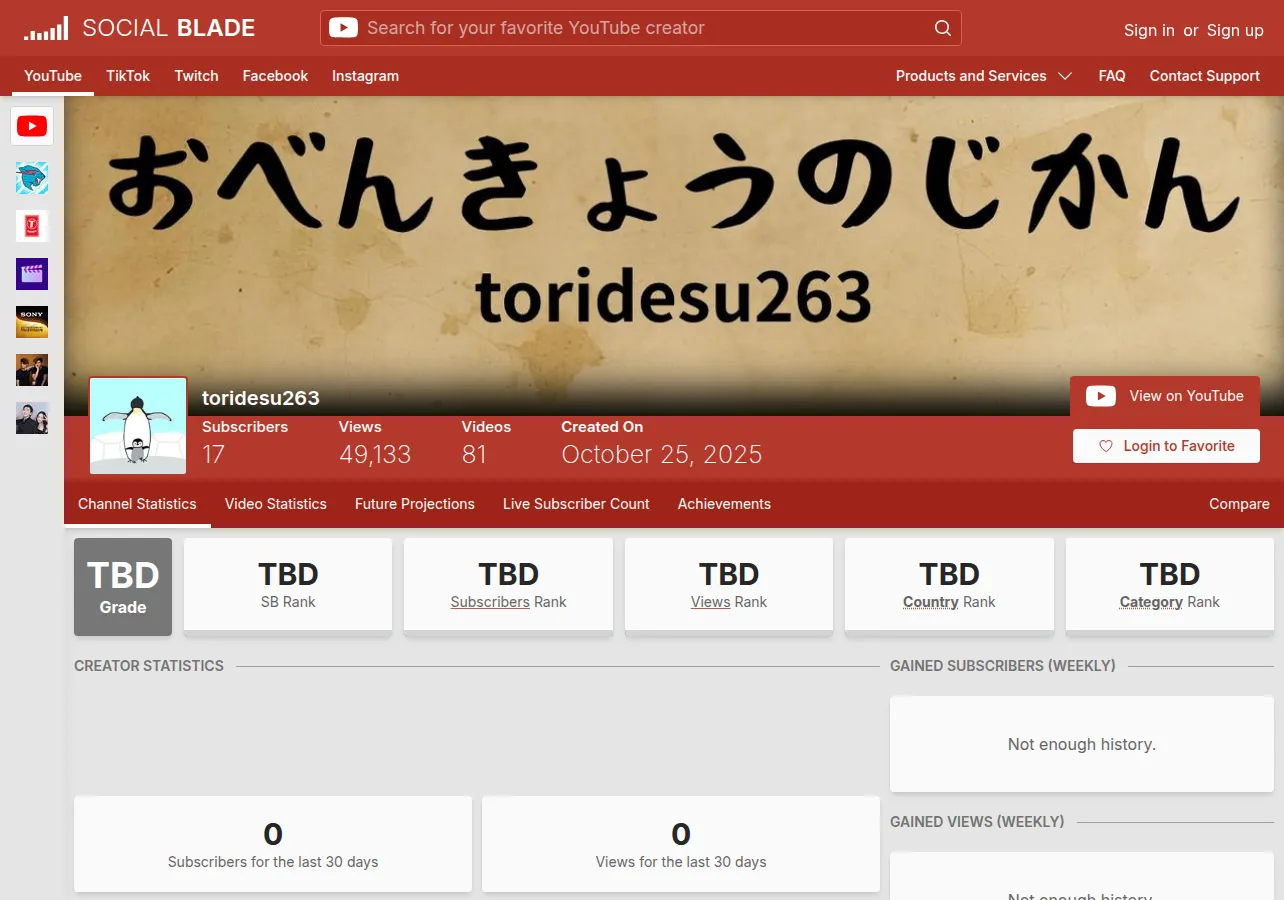Screen dimensions: 1284x900
Task: Switch to the Facebook platform tab
Action: [x=275, y=76]
